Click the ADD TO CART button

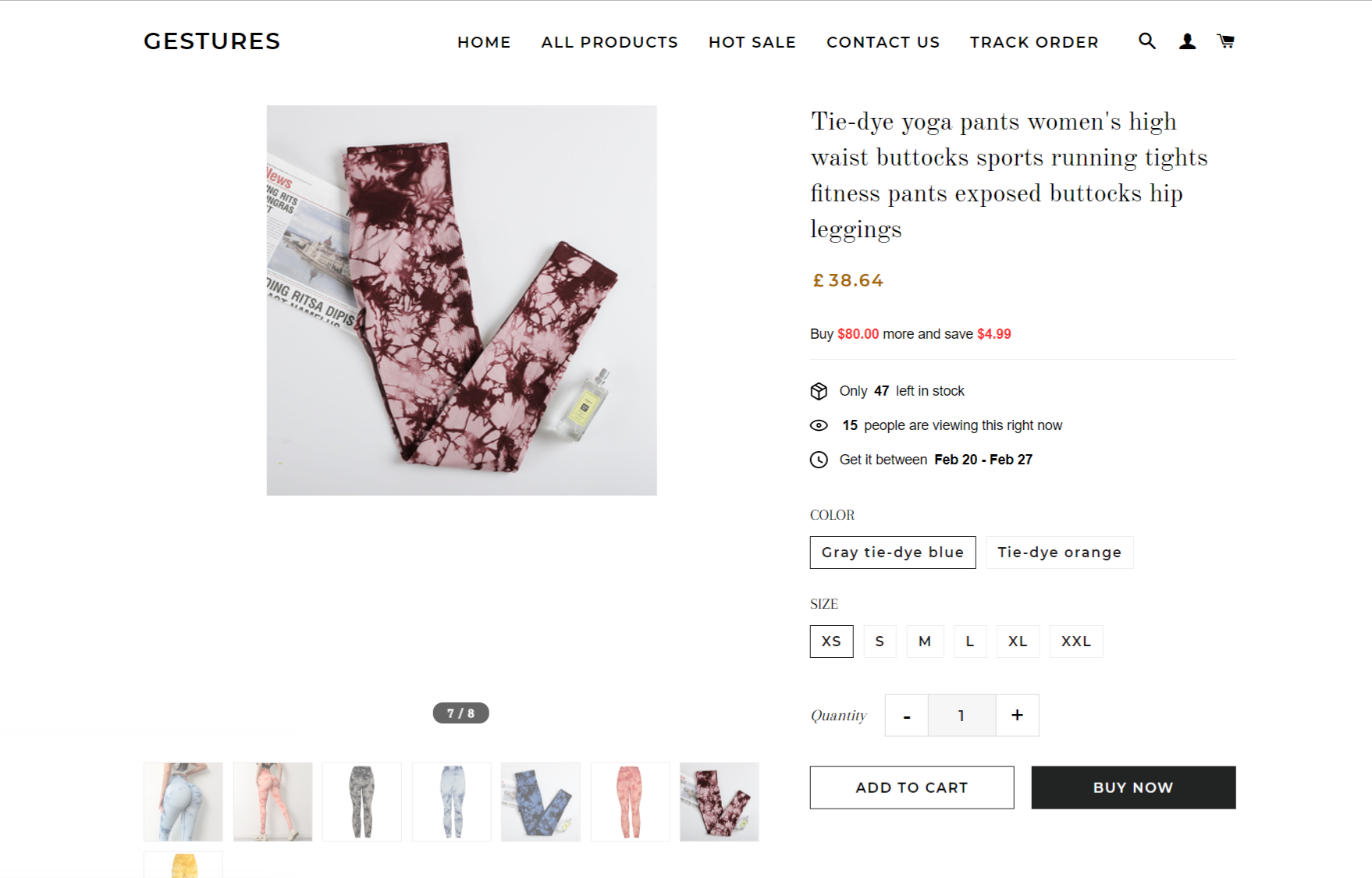[x=912, y=787]
